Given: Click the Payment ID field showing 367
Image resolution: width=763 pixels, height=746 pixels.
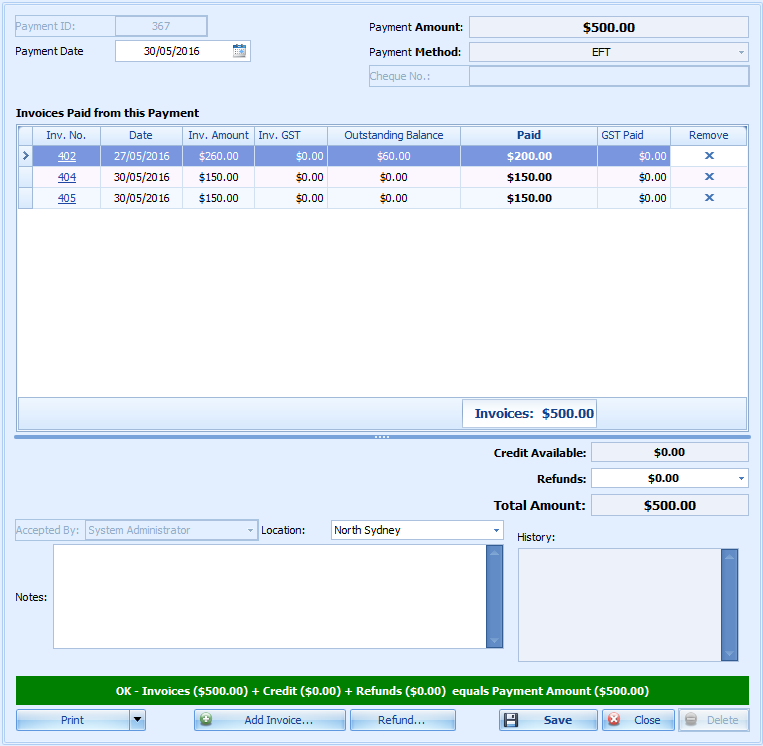Looking at the screenshot, I should pyautogui.click(x=161, y=26).
